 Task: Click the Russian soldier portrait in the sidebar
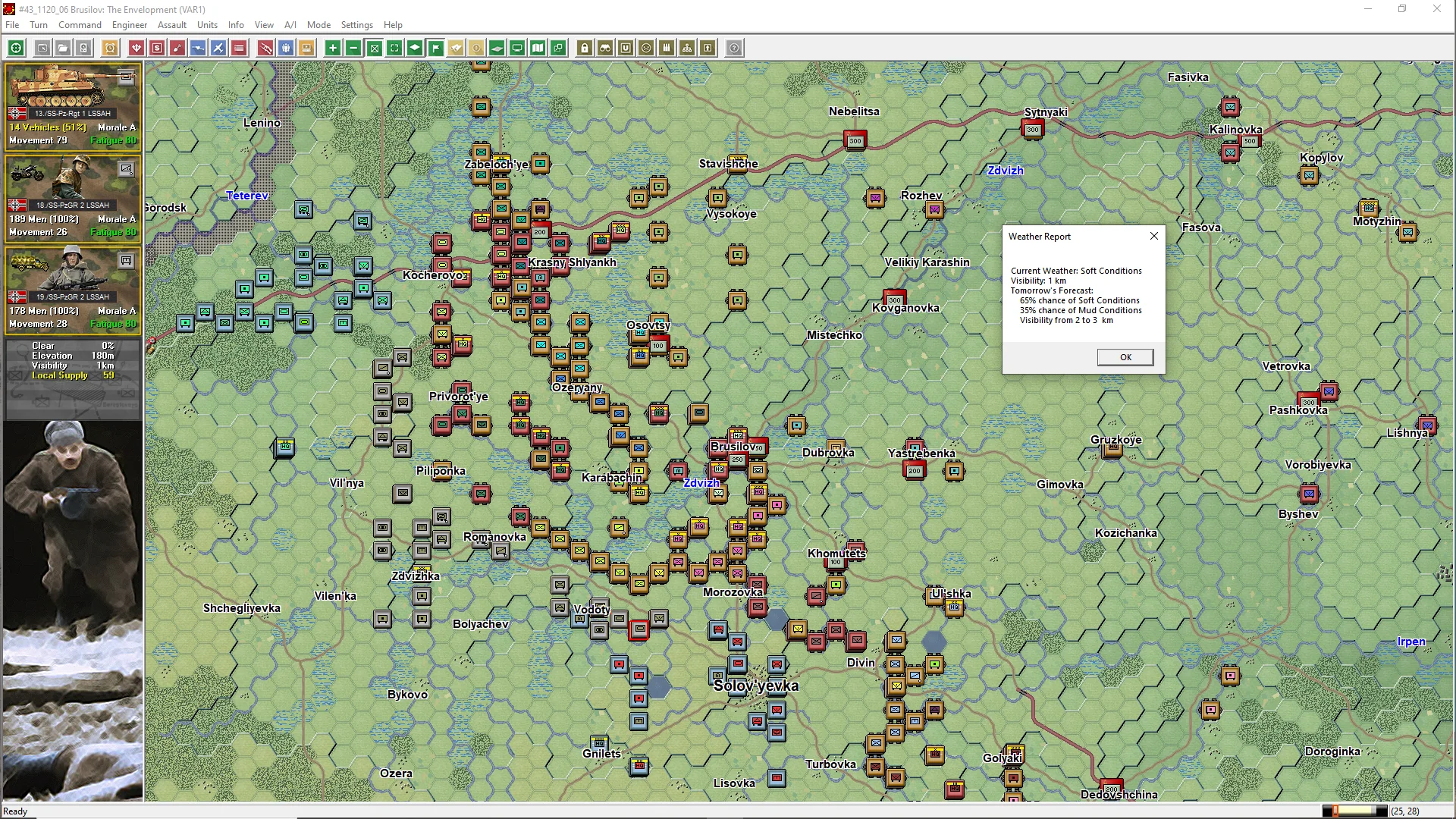73,610
